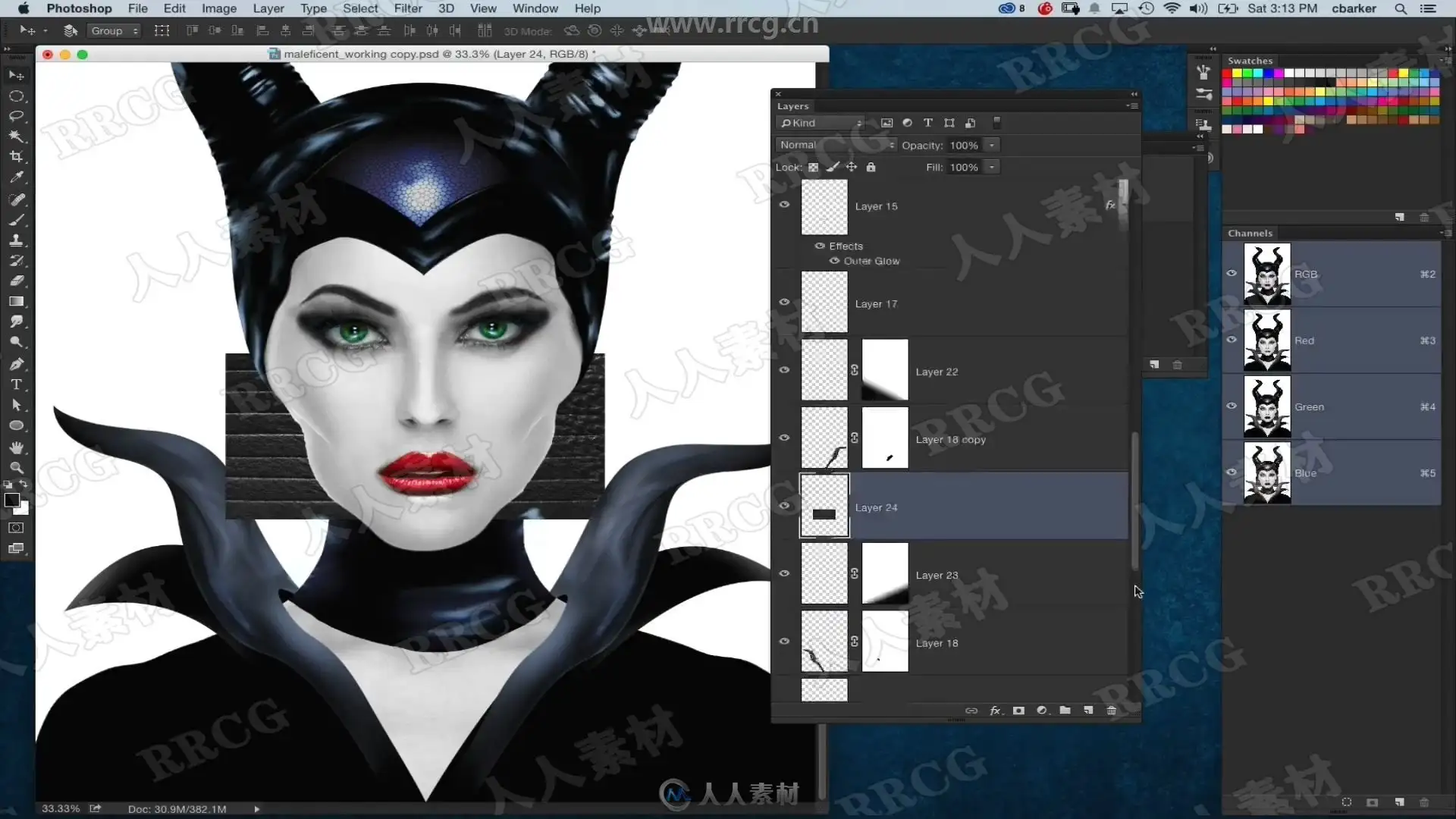
Task: Click the background color swatch
Action: [x=23, y=509]
